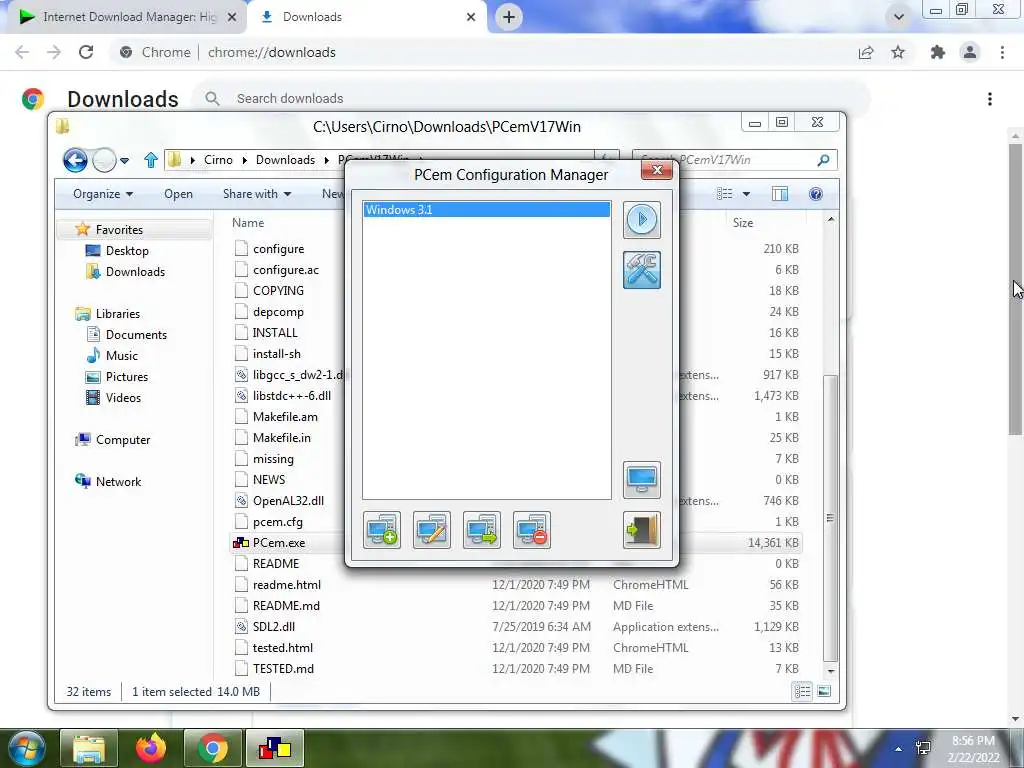
Task: Open Windows Start menu
Action: [27, 748]
